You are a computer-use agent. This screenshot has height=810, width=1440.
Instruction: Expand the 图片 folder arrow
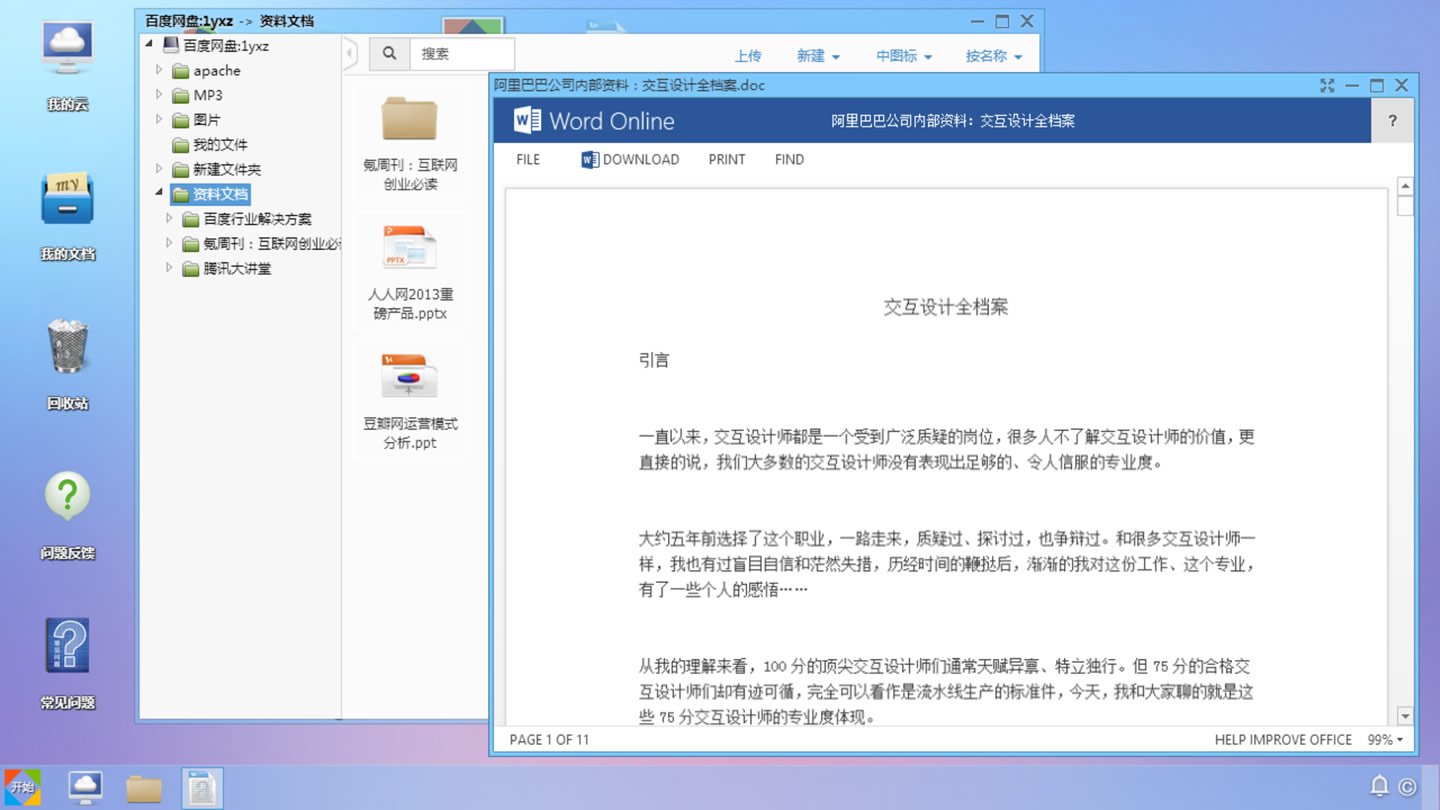click(x=159, y=119)
